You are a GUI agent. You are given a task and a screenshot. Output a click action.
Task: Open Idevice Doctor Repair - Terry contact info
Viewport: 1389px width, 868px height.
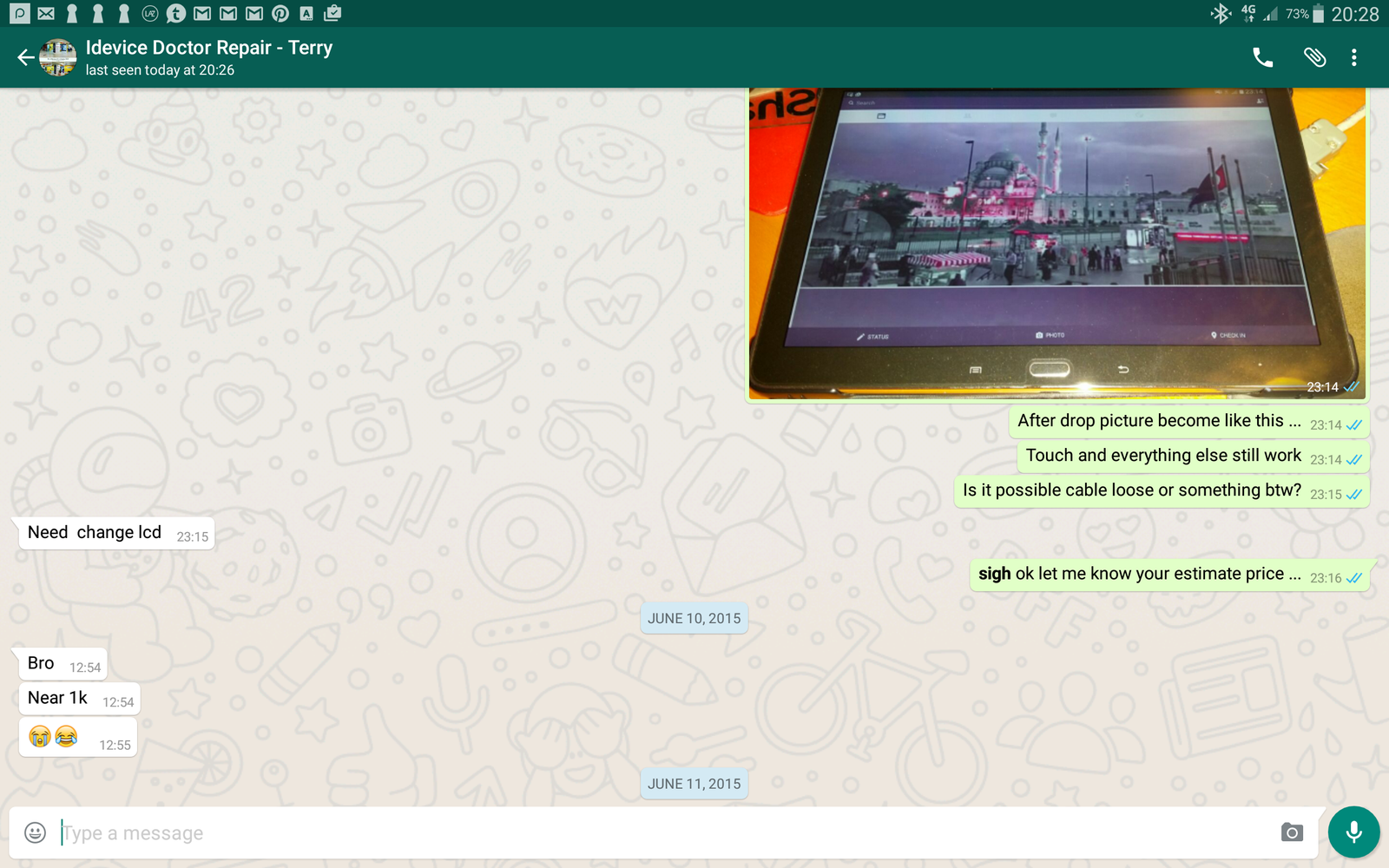[x=208, y=57]
